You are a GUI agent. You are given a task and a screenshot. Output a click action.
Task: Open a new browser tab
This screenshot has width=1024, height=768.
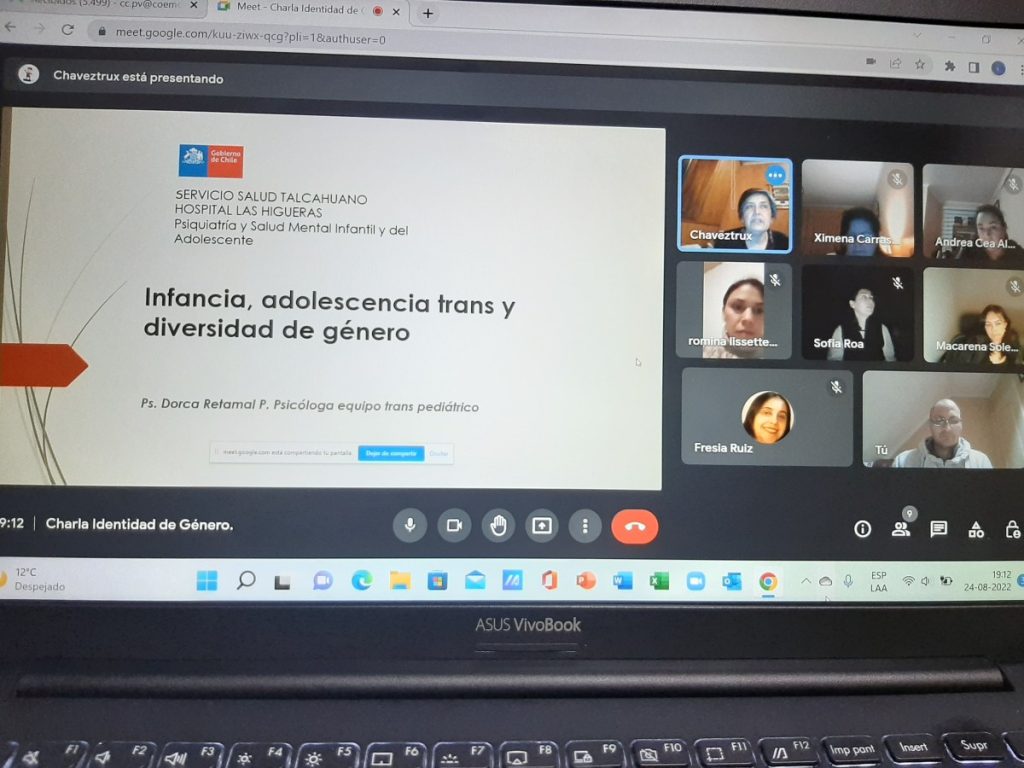tap(428, 13)
